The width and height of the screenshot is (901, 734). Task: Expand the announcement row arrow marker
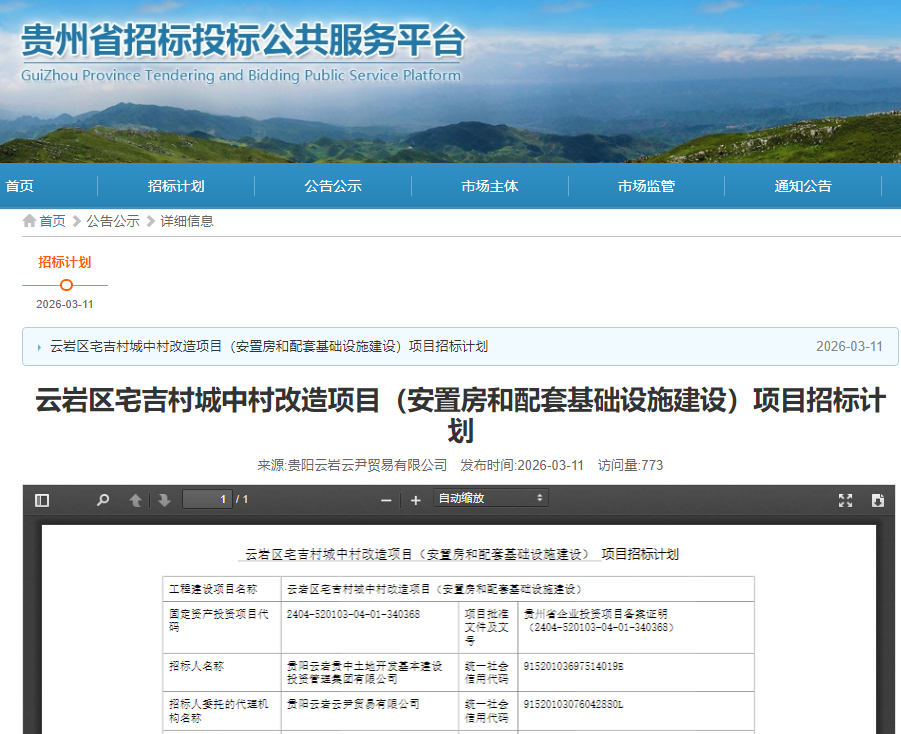click(x=40, y=346)
